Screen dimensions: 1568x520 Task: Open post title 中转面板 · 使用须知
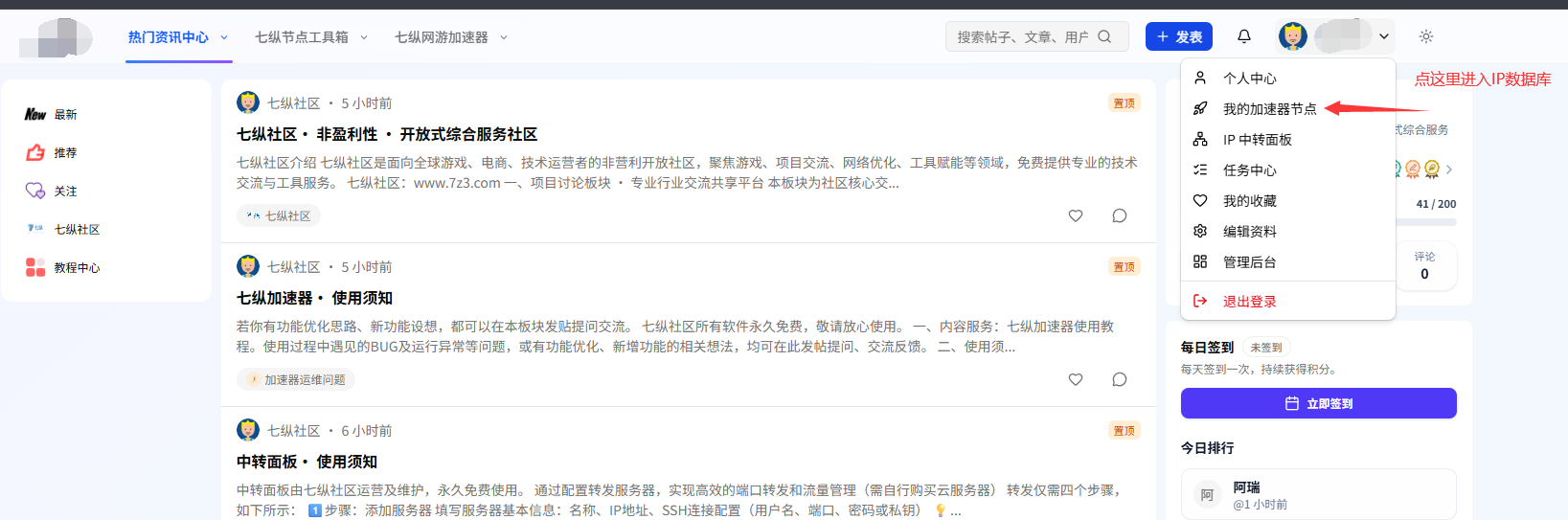coord(307,462)
